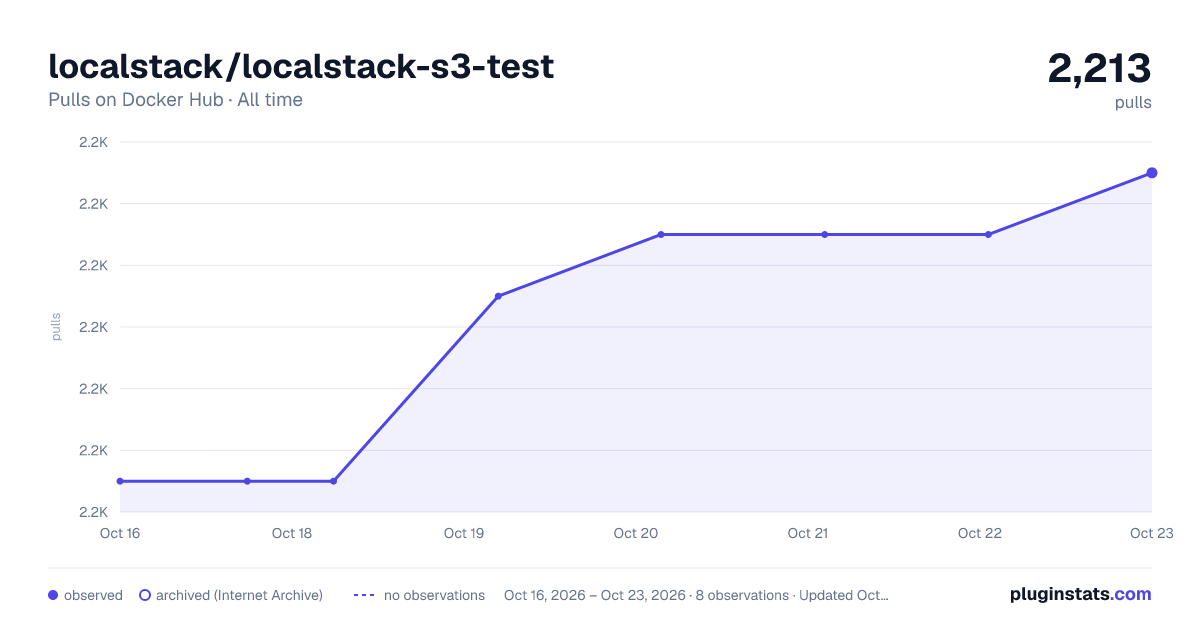Click the 2,213 pulls total
This screenshot has width=1200, height=630.
[1099, 69]
